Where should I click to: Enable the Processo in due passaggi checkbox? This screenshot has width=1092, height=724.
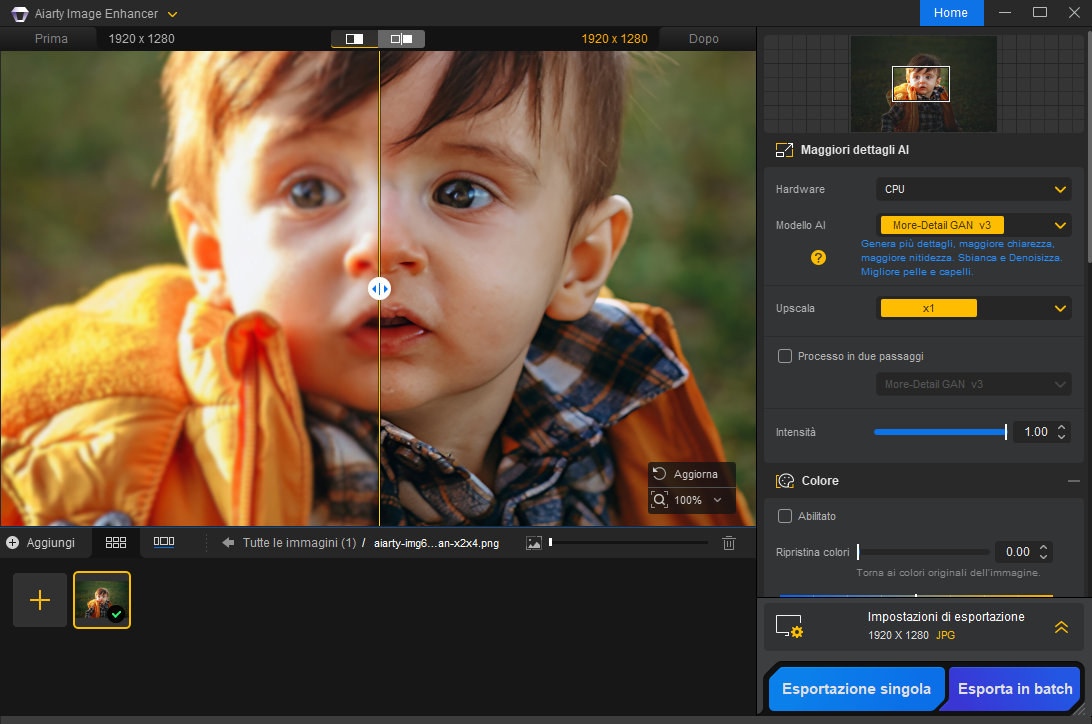(x=785, y=356)
